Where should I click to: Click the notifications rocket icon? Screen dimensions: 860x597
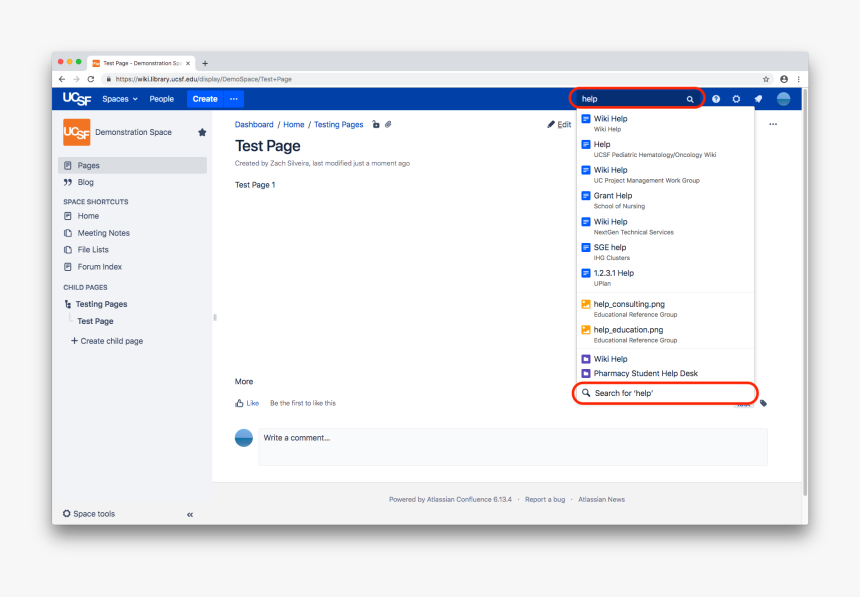point(758,99)
